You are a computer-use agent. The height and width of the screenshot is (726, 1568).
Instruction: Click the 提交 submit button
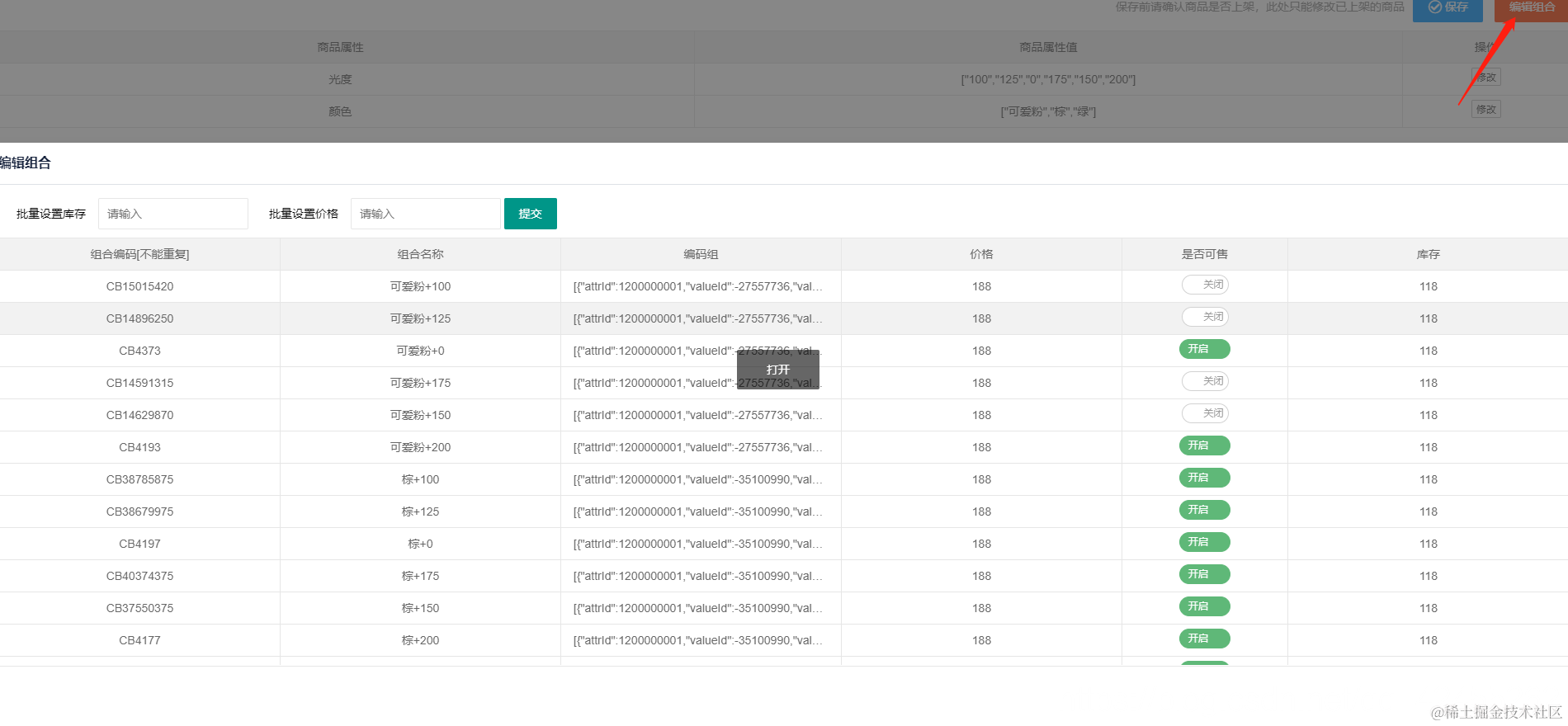tap(531, 214)
